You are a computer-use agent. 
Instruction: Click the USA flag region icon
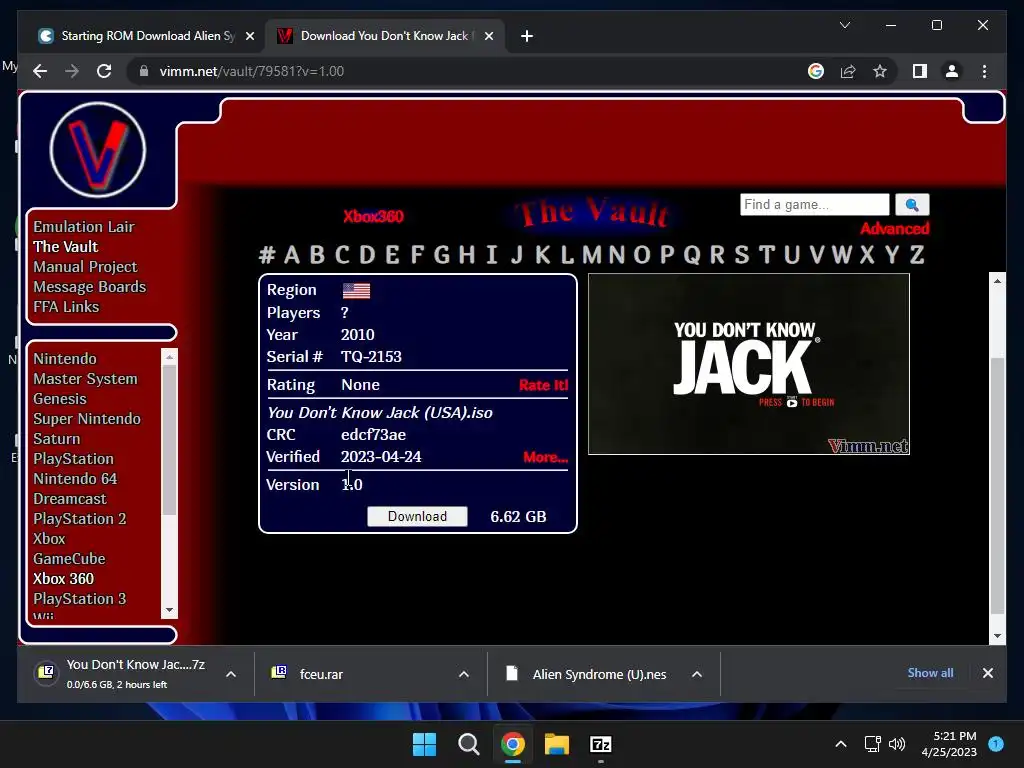coord(356,290)
